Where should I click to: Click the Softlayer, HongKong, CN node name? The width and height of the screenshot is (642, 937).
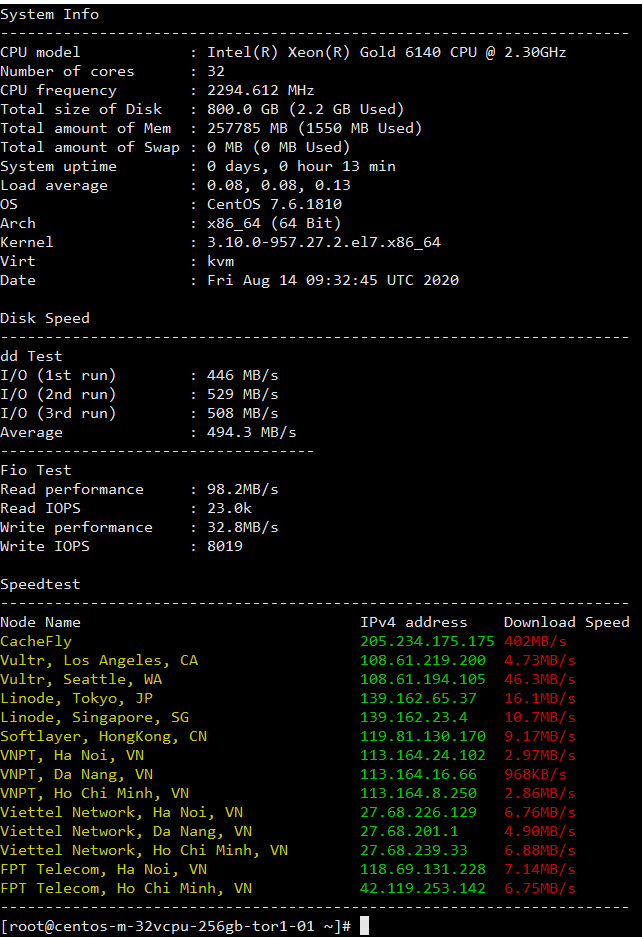[104, 736]
